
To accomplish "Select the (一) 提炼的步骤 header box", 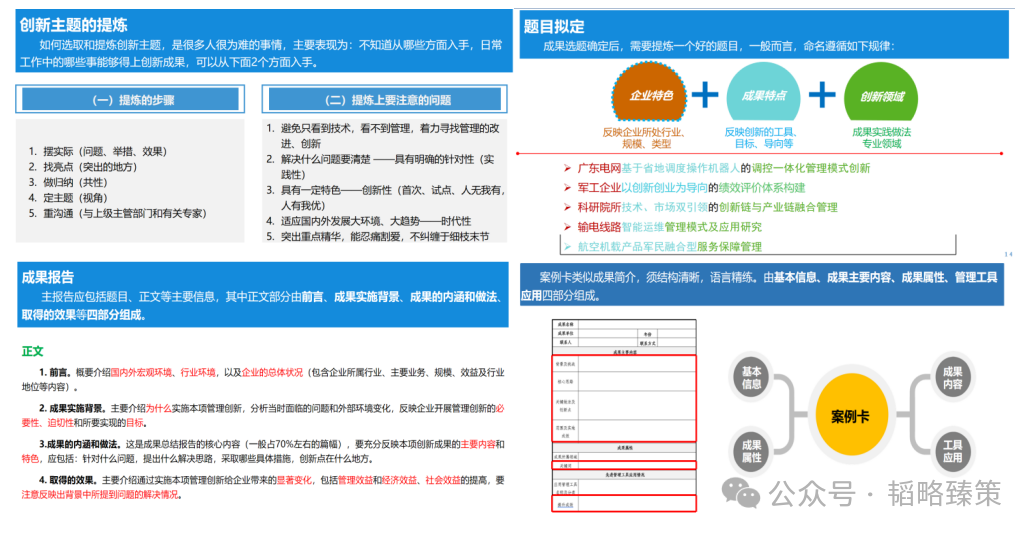I will pyautogui.click(x=131, y=100).
